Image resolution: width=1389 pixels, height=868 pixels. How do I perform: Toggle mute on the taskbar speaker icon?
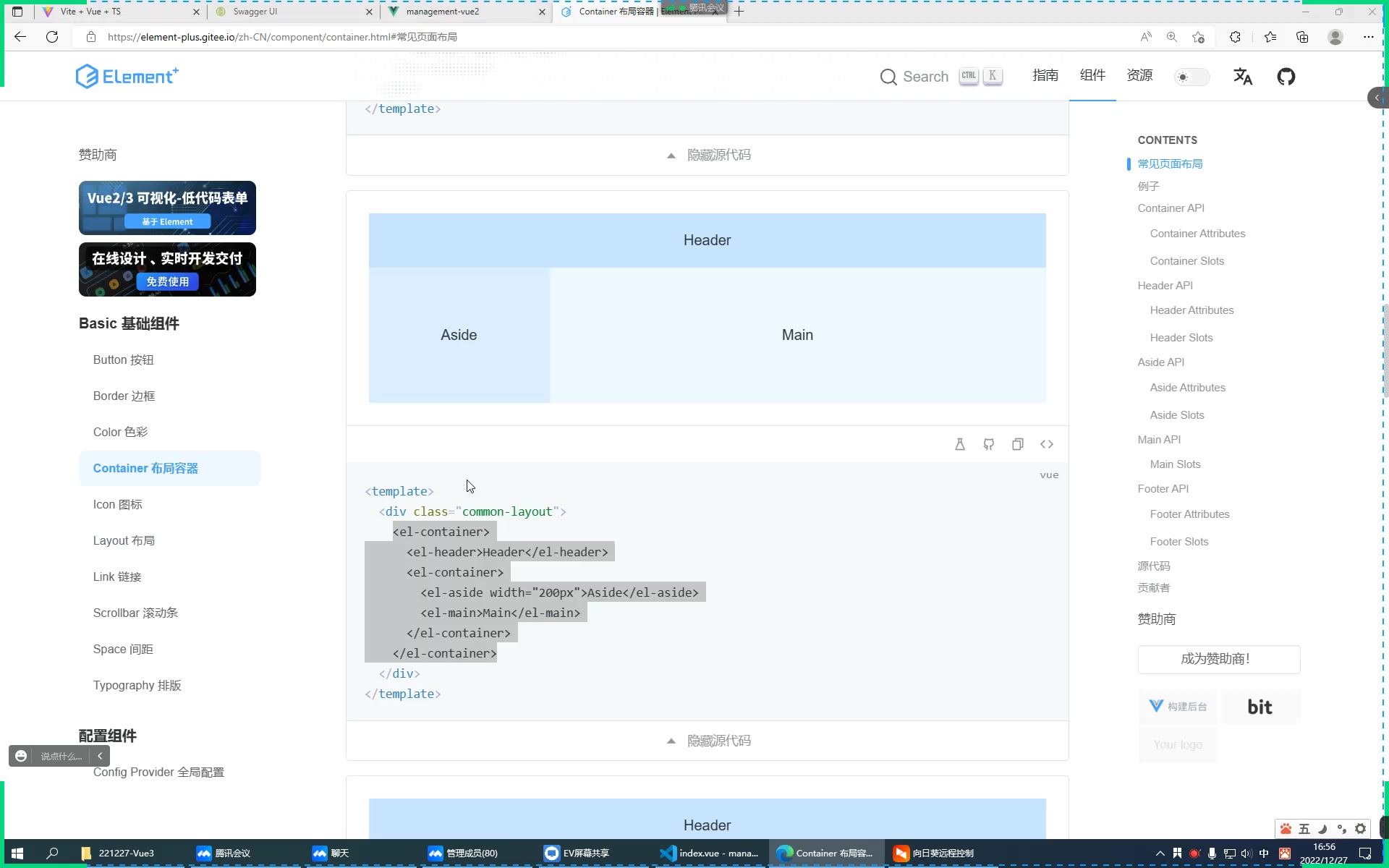tap(1246, 854)
